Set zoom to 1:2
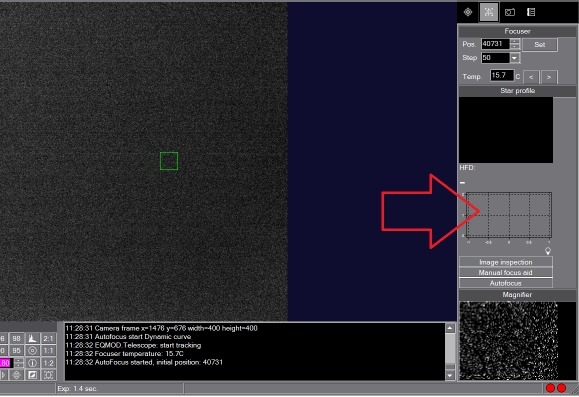The height and width of the screenshot is (397, 579). point(48,363)
